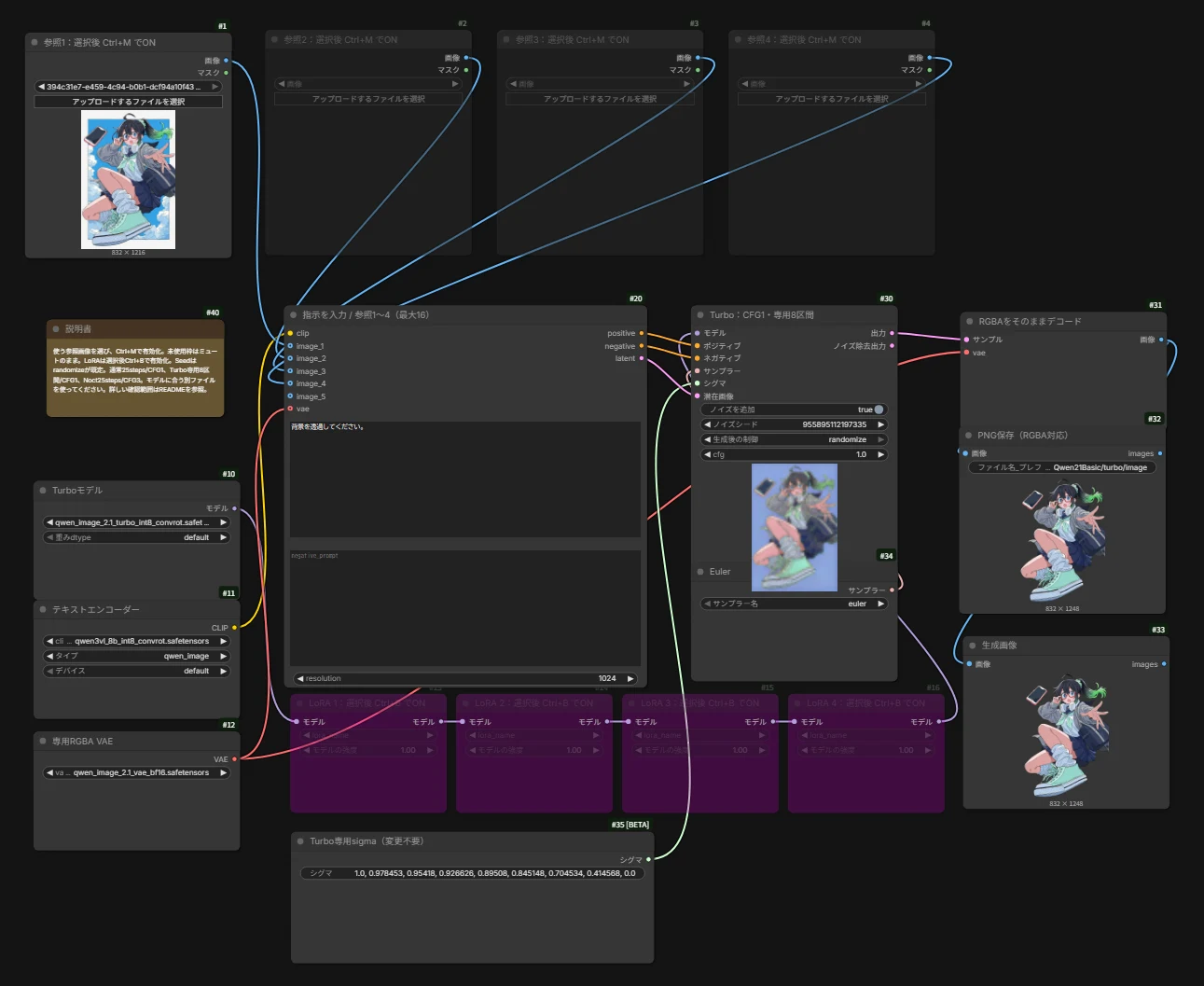Increase the ノイズシード value with right arrow

(x=880, y=424)
